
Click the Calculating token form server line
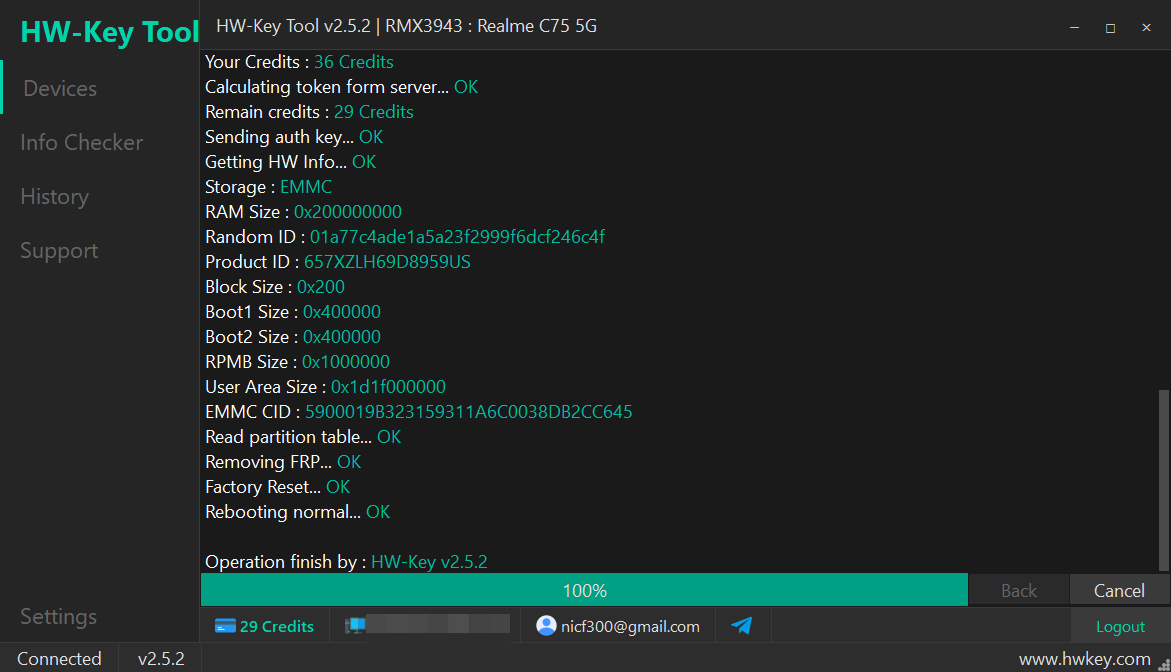[x=341, y=87]
